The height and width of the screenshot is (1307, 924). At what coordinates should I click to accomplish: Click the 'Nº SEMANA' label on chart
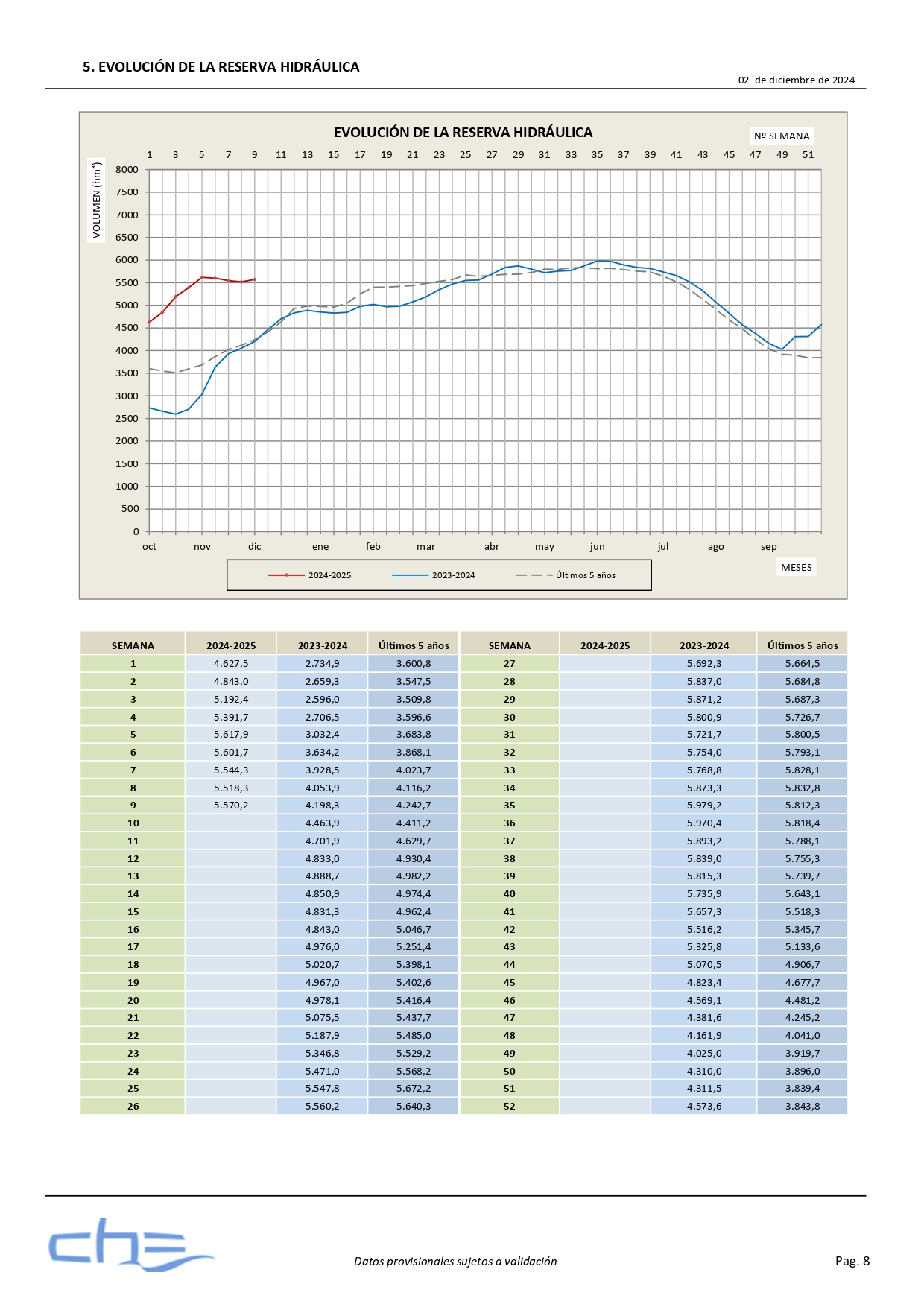point(782,136)
